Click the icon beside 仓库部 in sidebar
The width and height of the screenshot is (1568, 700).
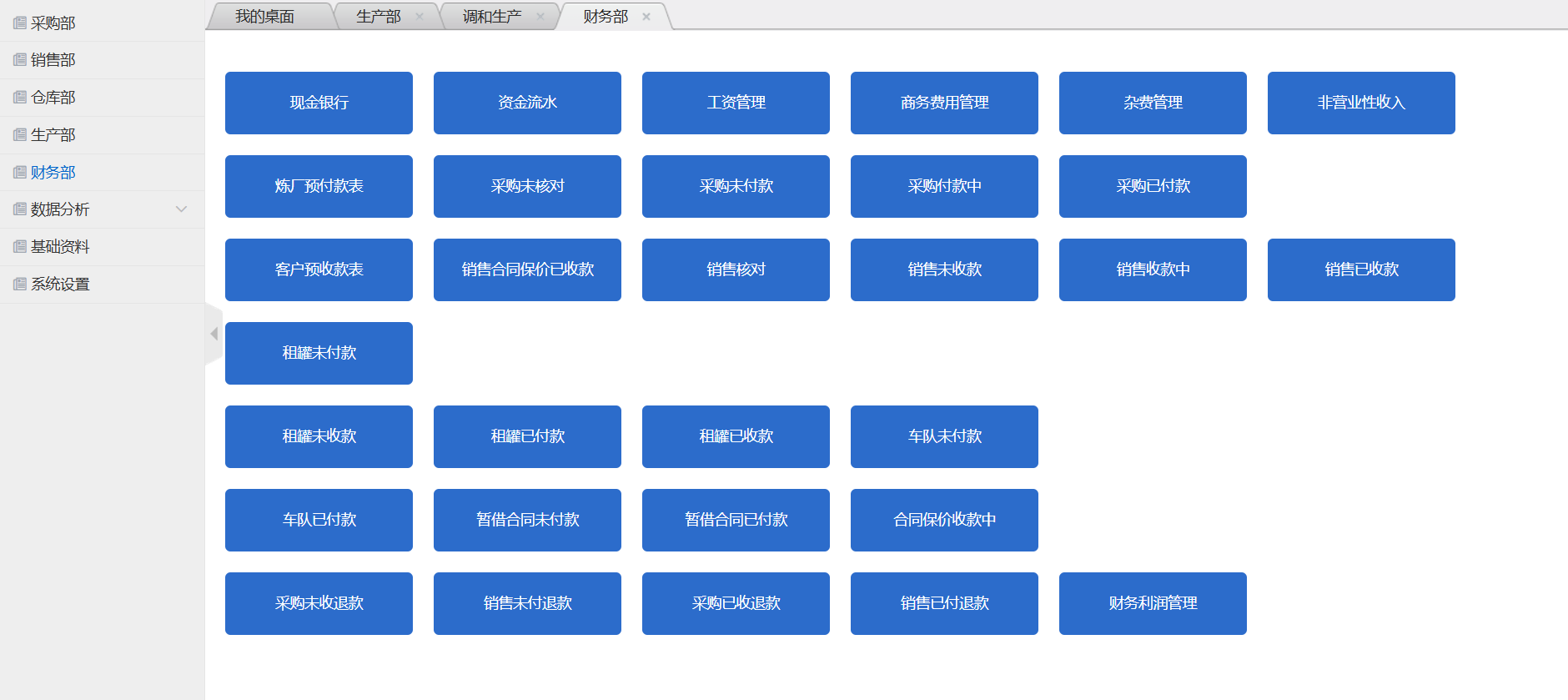click(20, 98)
